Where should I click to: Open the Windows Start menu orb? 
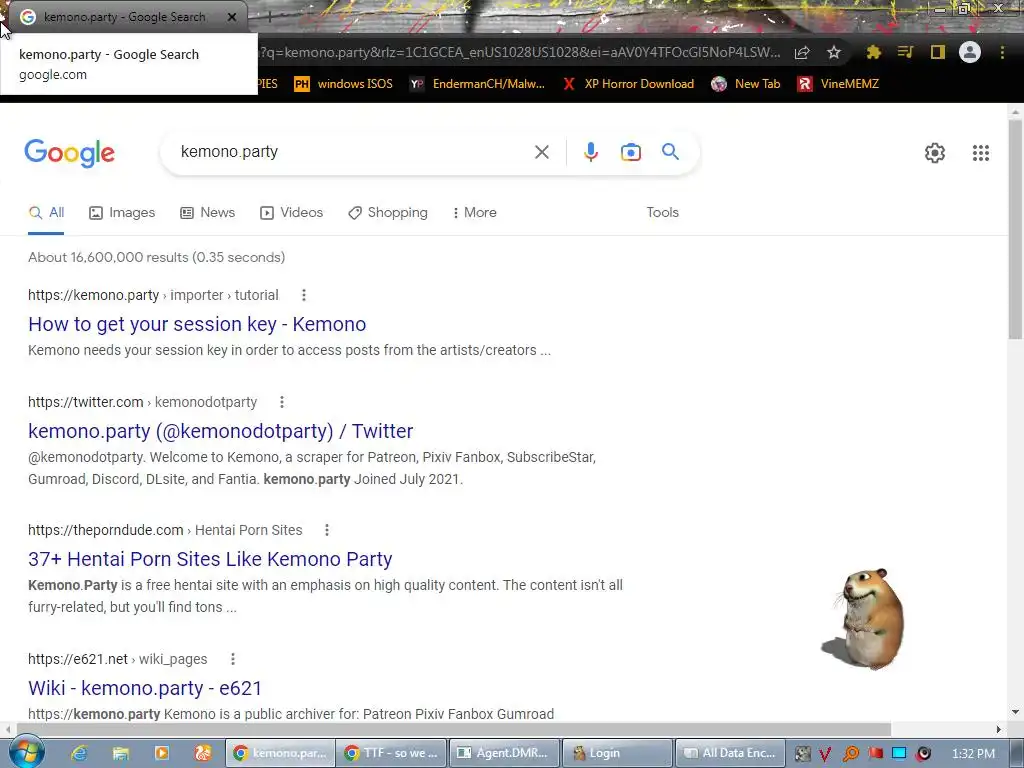coord(26,752)
